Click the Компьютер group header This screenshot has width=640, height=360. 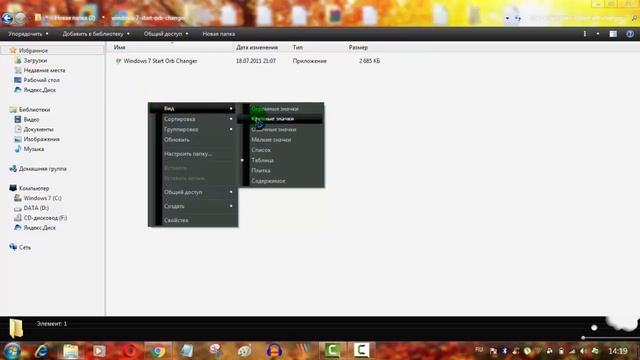(33, 188)
